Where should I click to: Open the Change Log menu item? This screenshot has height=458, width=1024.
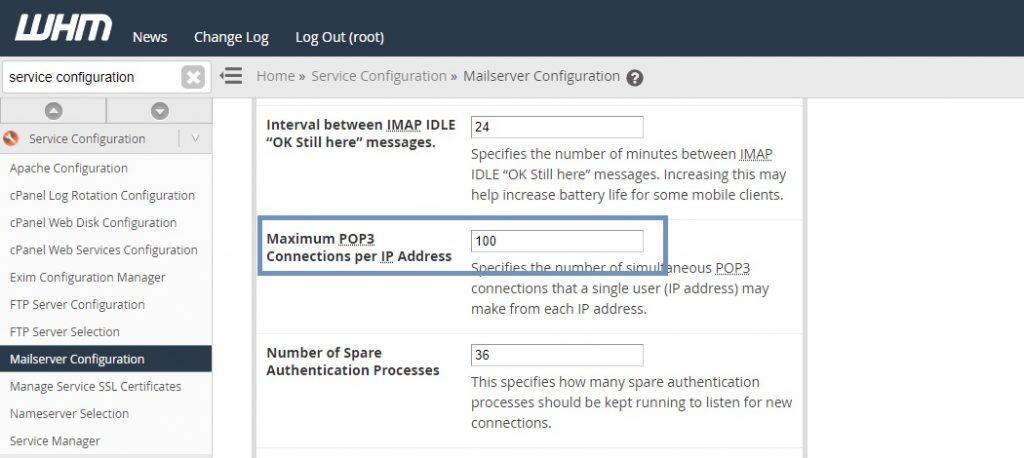231,37
